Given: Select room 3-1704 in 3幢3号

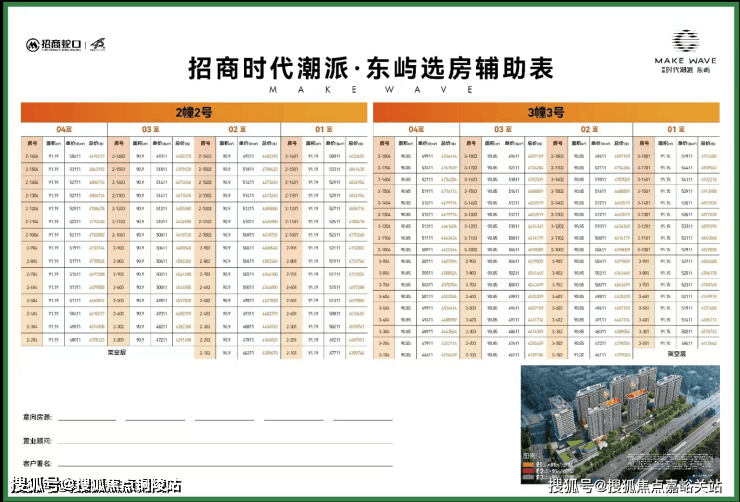Looking at the screenshot, I should coord(384,168).
